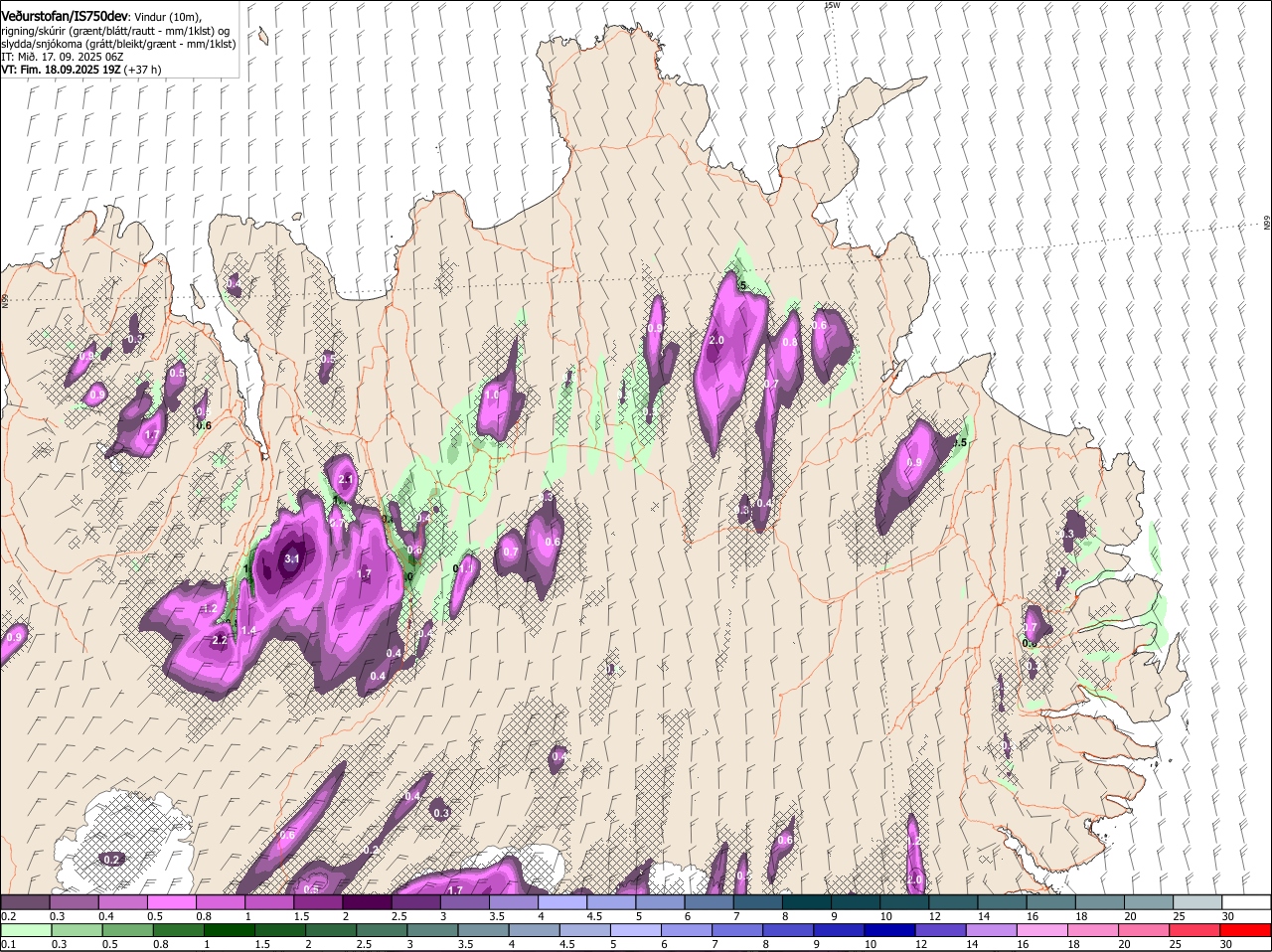Click the 'slydda/snjókoma (grátt/bleikt/grænt' description line
Screen dimensions: 1272x952
[x=118, y=44]
